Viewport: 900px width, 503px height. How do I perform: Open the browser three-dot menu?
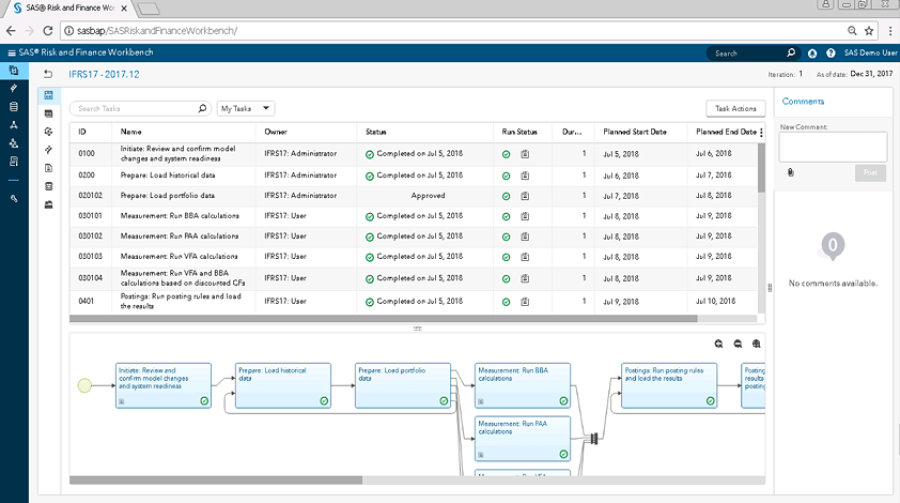890,31
